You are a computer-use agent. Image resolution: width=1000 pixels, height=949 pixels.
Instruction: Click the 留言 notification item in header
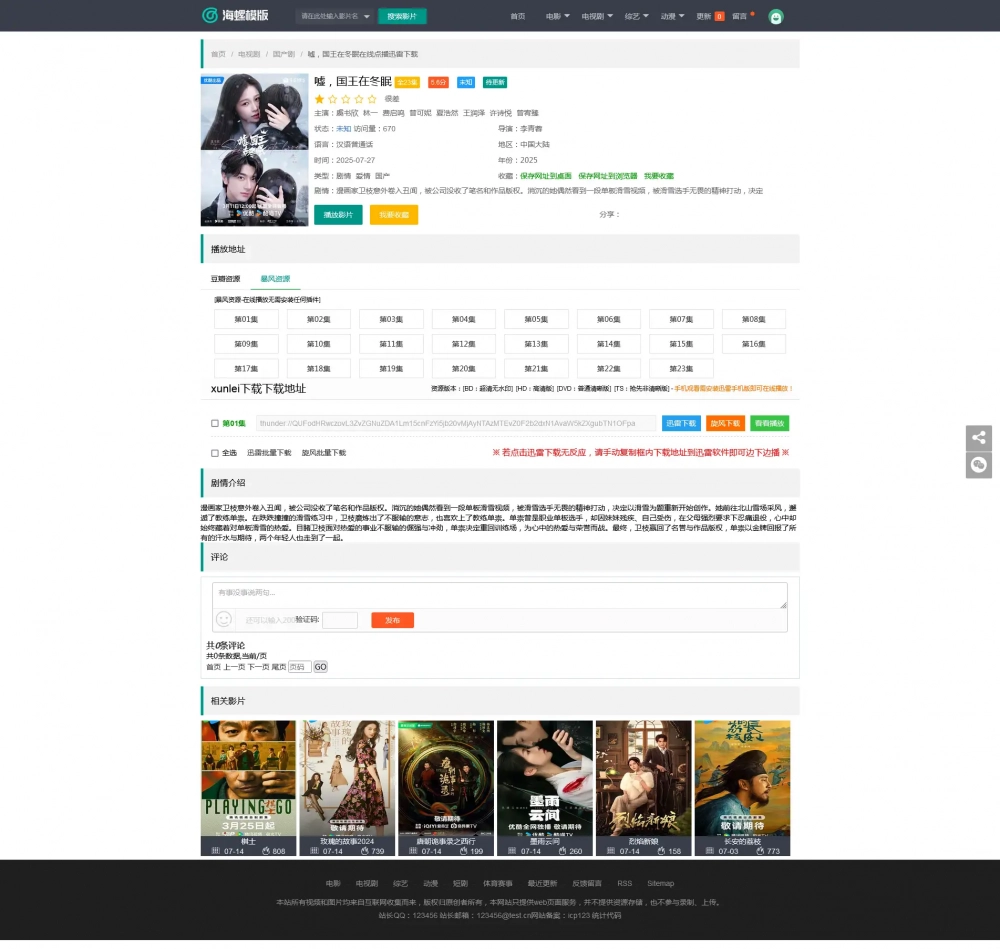tap(741, 16)
